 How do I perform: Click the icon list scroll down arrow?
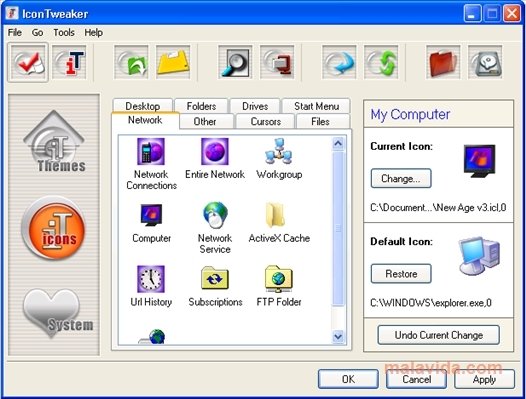point(338,336)
